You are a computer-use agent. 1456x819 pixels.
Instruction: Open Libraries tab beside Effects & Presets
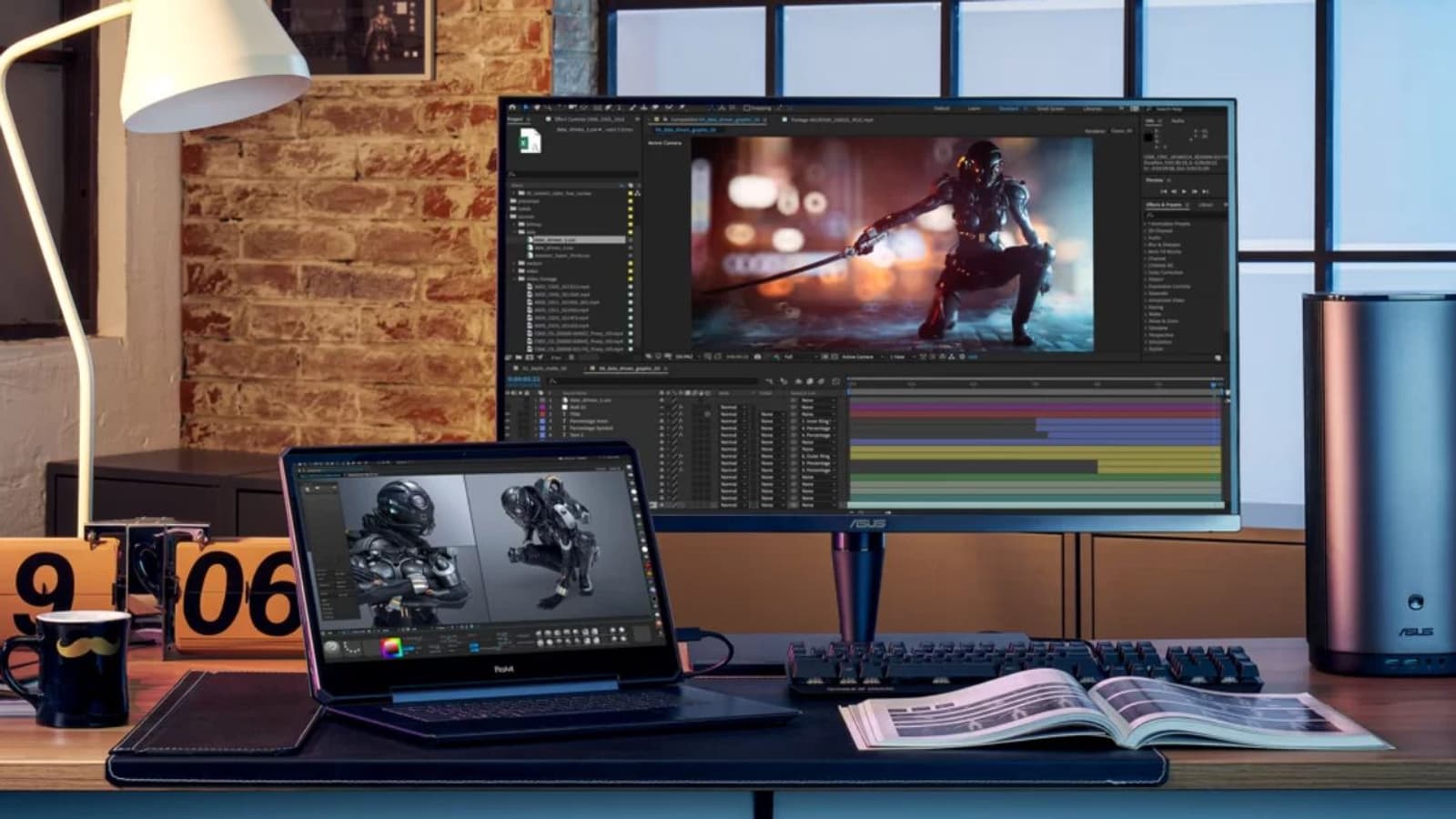1206,205
